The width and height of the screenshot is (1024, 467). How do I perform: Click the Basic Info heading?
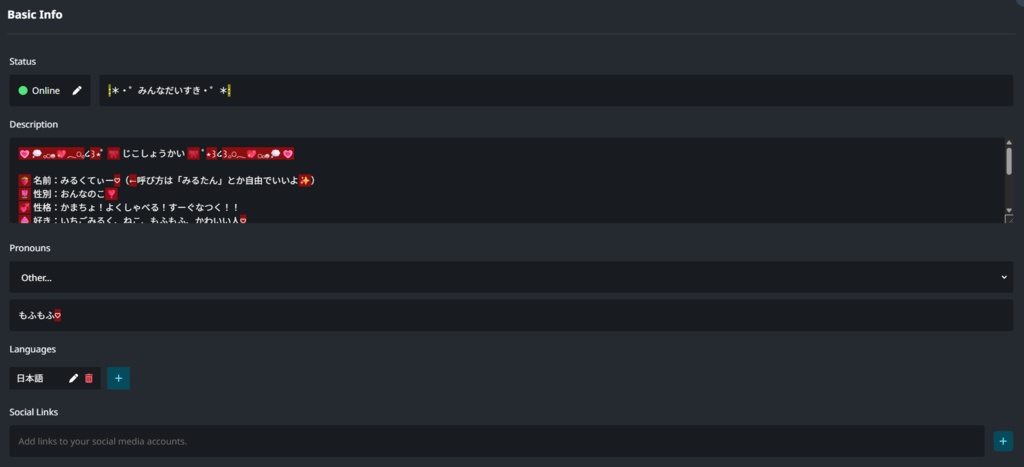click(35, 15)
